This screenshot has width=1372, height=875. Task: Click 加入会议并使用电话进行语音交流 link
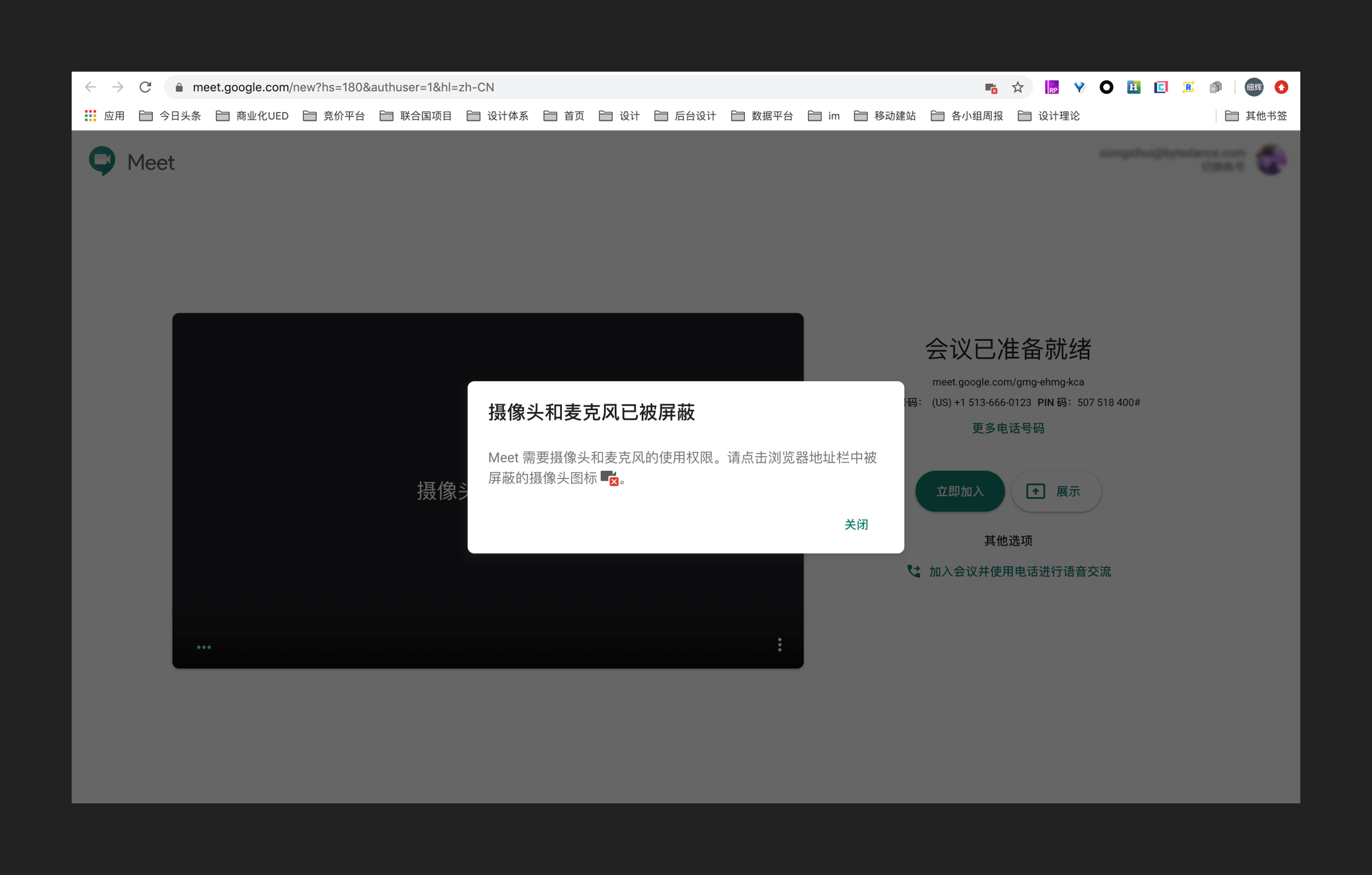coord(1020,571)
